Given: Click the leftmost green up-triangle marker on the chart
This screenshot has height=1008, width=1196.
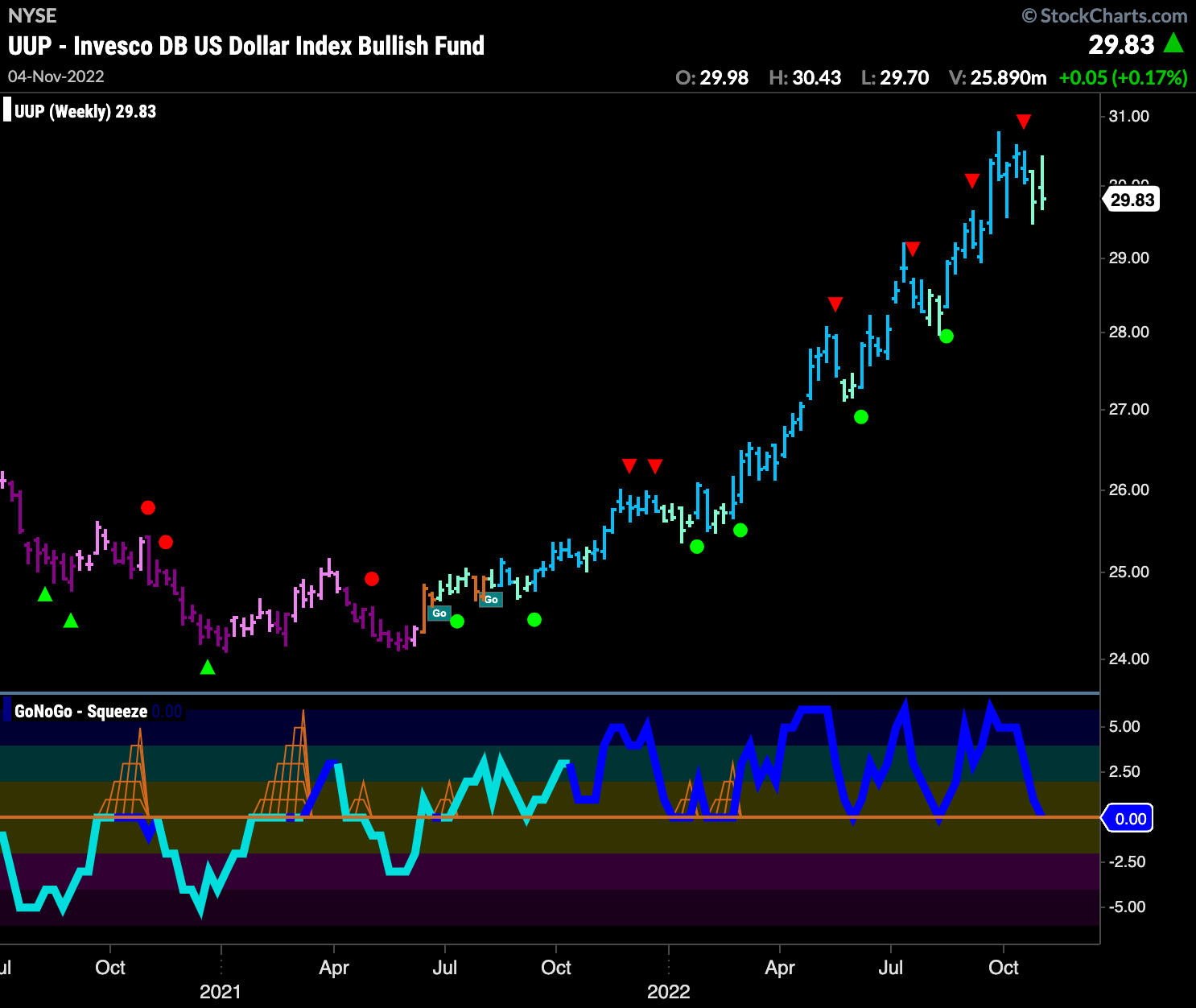Looking at the screenshot, I should coord(45,594).
